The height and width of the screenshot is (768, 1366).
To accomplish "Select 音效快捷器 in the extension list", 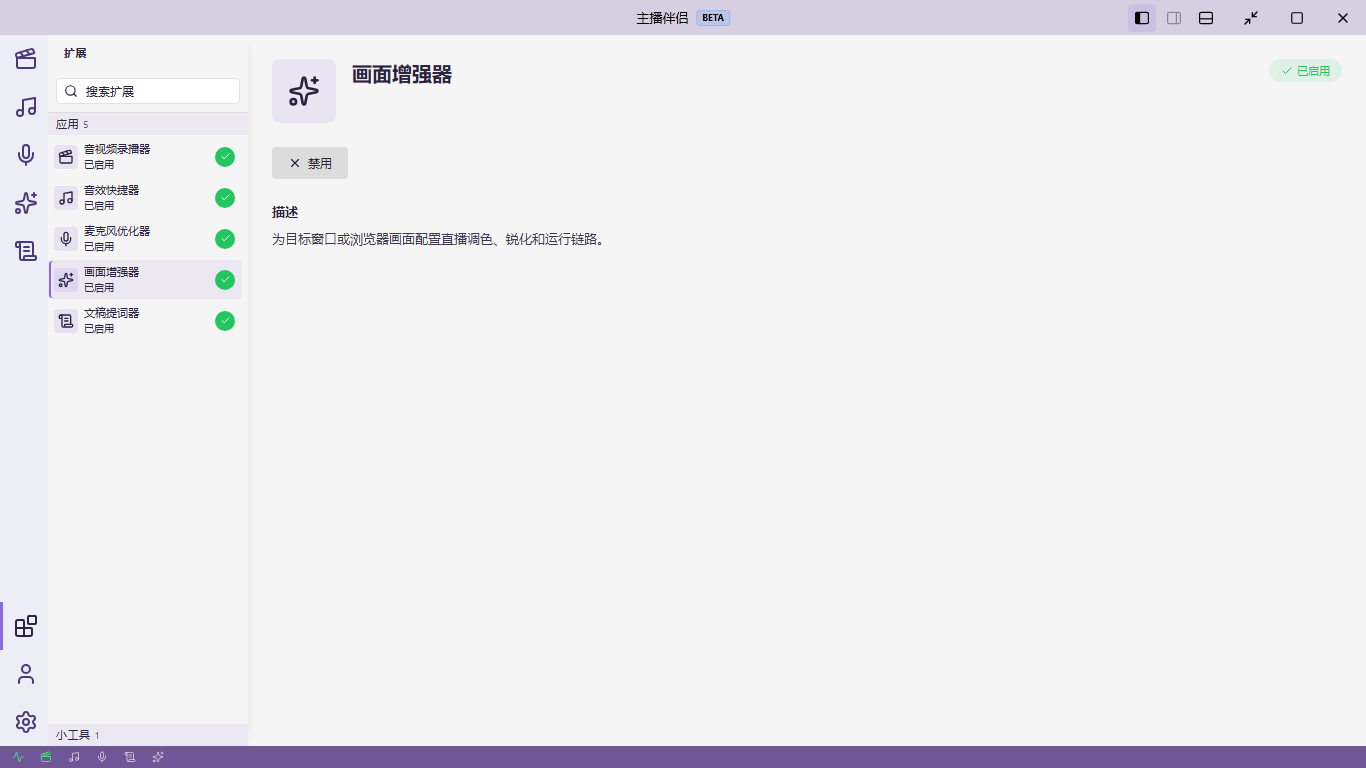I will 145,198.
